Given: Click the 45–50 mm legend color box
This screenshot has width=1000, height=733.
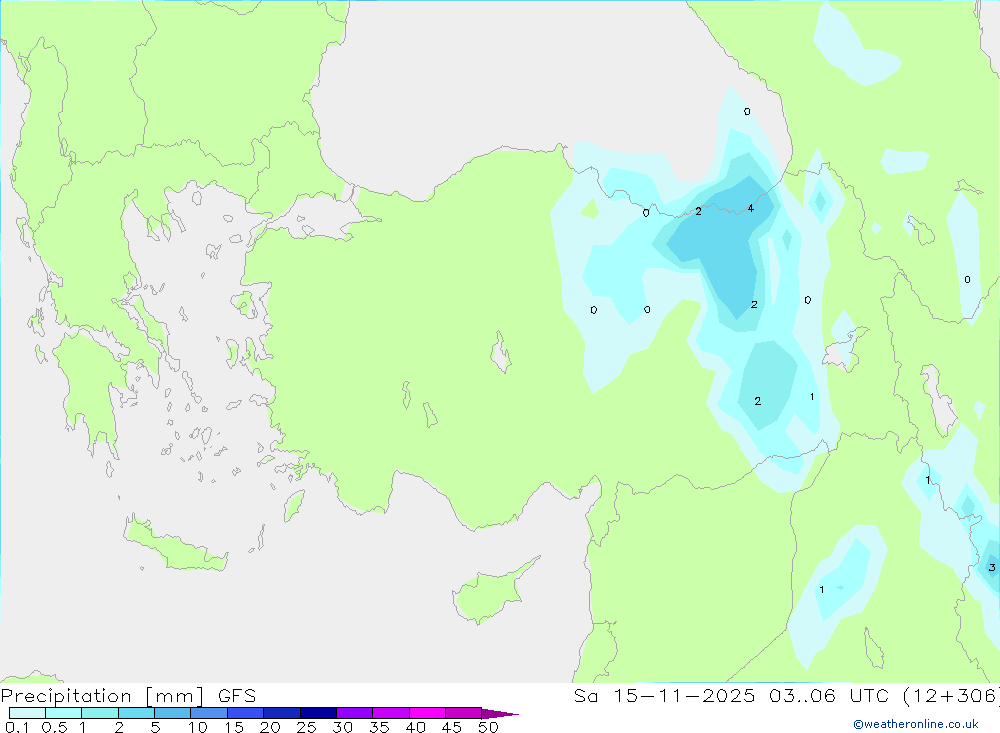Looking at the screenshot, I should click(x=464, y=713).
